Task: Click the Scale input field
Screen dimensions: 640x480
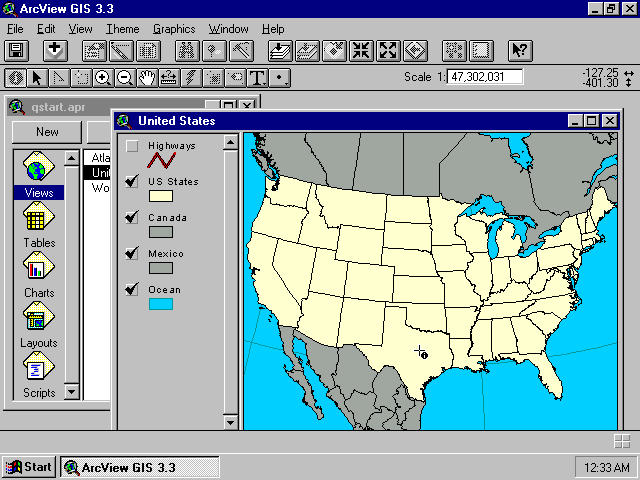Action: coord(485,77)
